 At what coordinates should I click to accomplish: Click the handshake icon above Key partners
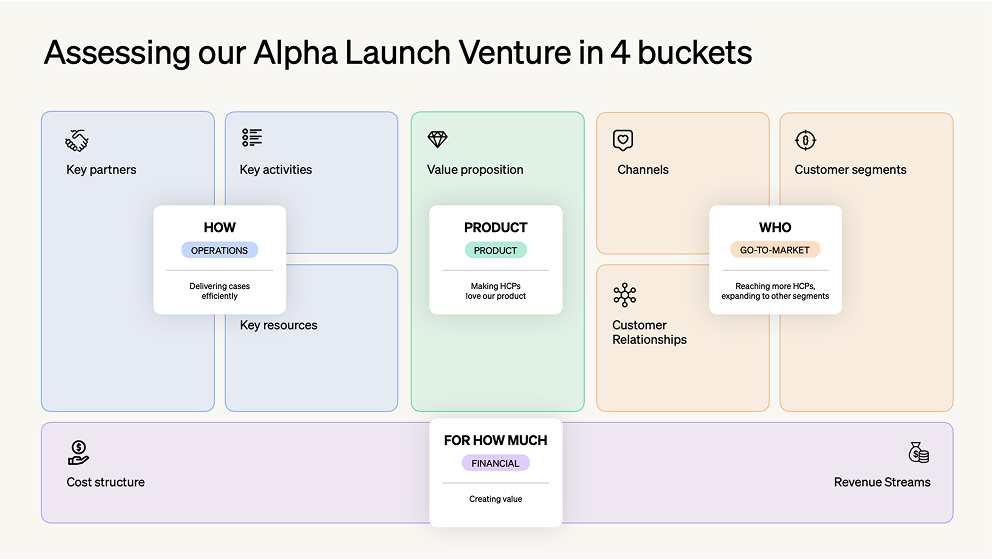coord(77,140)
